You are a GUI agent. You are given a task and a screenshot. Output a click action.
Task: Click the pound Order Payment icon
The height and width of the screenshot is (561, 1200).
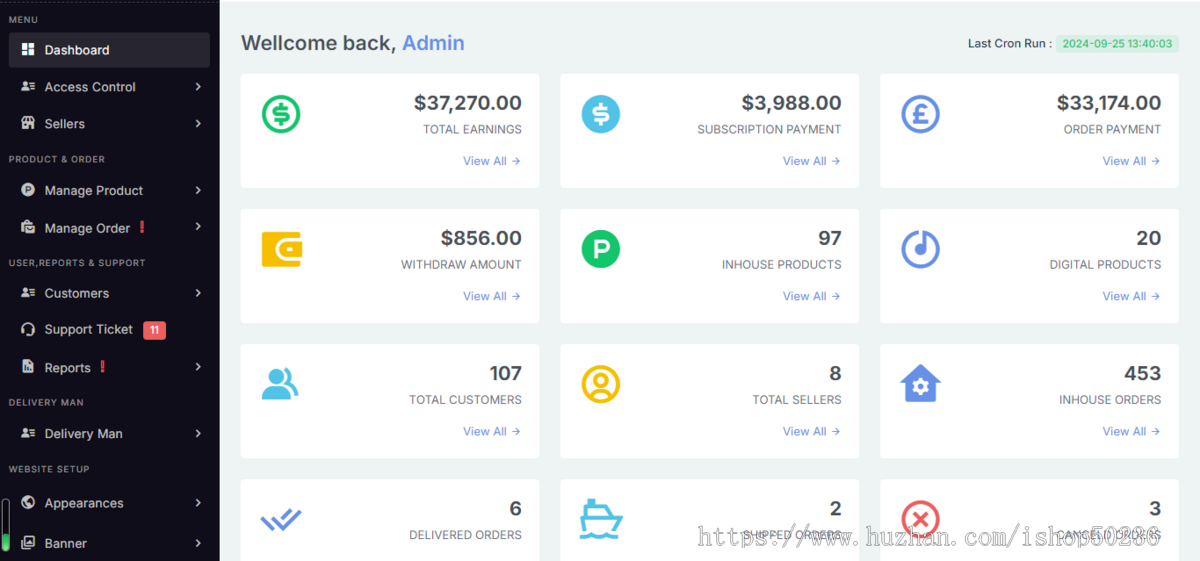[920, 114]
